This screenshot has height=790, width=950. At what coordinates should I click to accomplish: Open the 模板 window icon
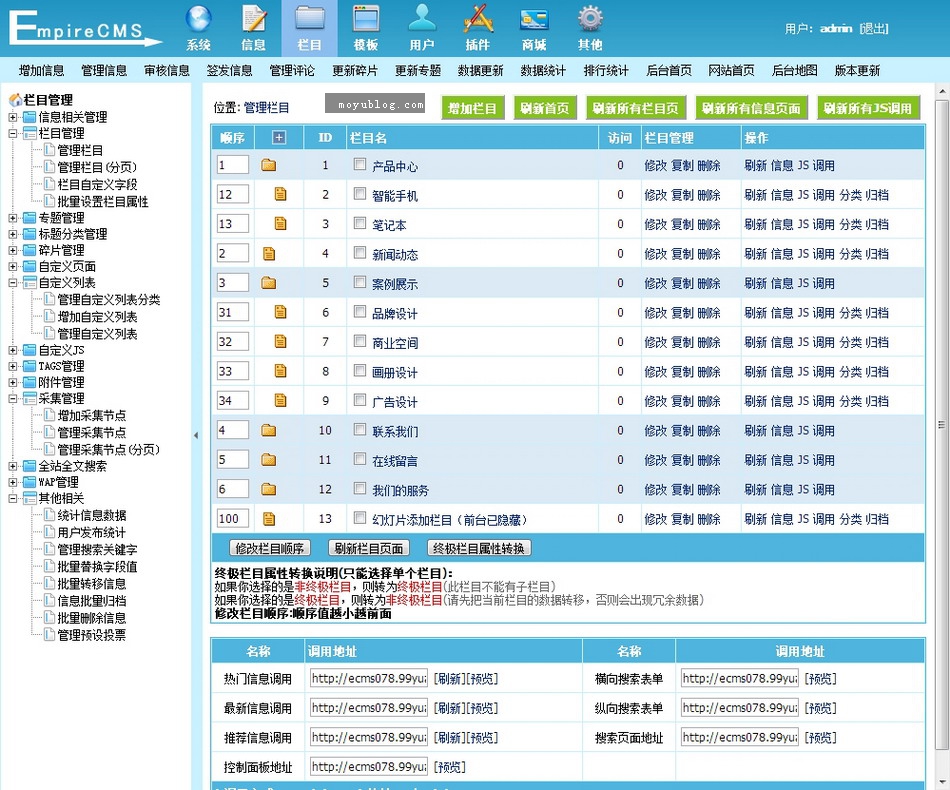click(x=366, y=19)
